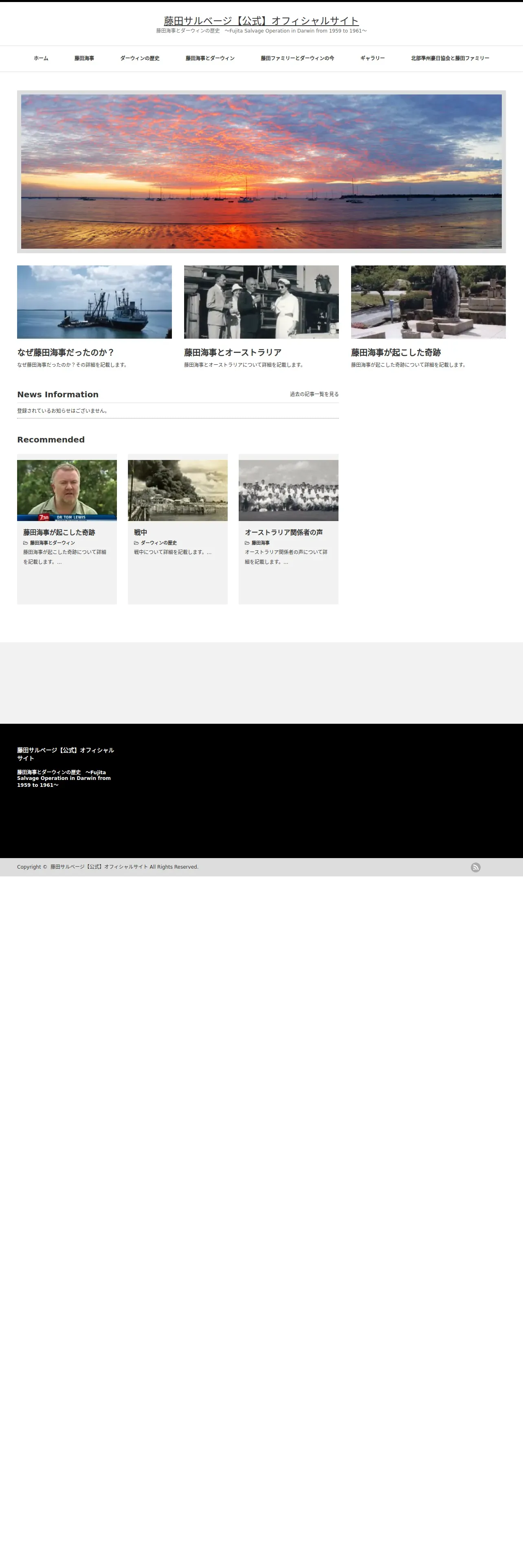
Task: Click the salvage ship photo thumbnail
Action: (94, 302)
